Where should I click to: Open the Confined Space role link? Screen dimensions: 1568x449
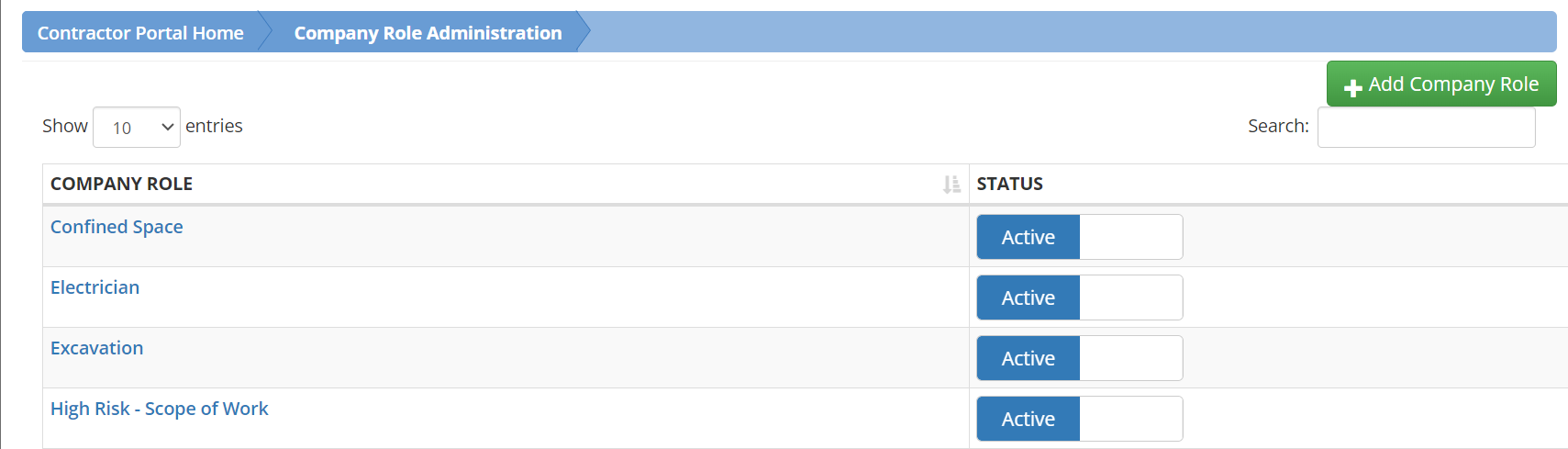[x=117, y=227]
